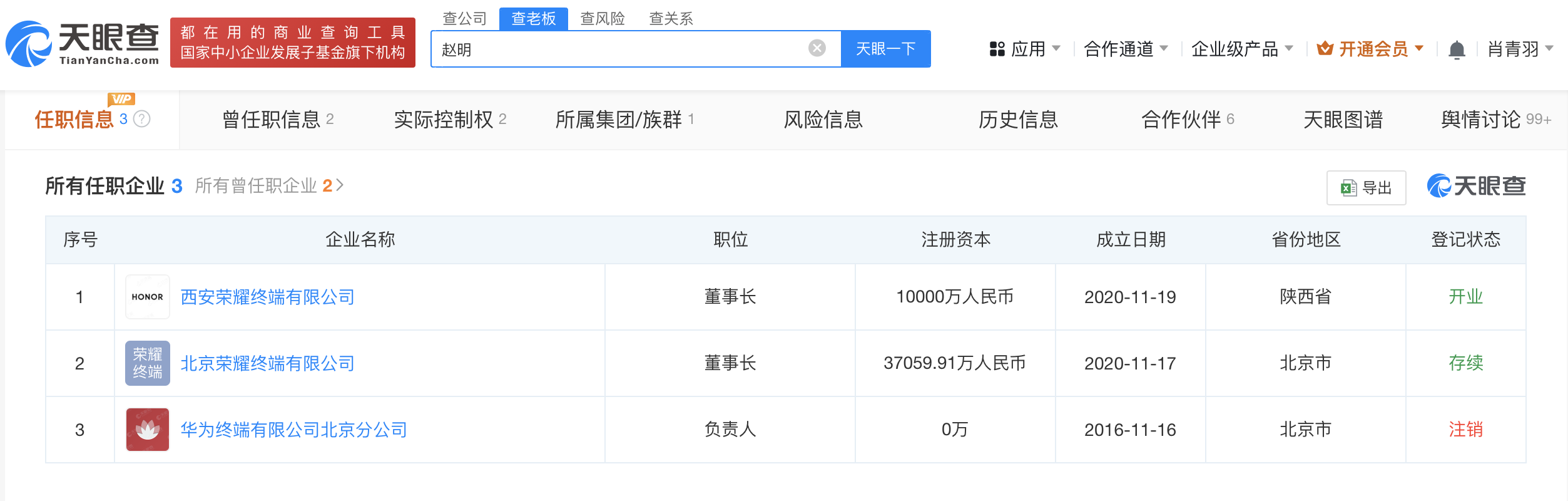Open the 肖青羽 user account menu
1568x501 pixels.
1520,49
